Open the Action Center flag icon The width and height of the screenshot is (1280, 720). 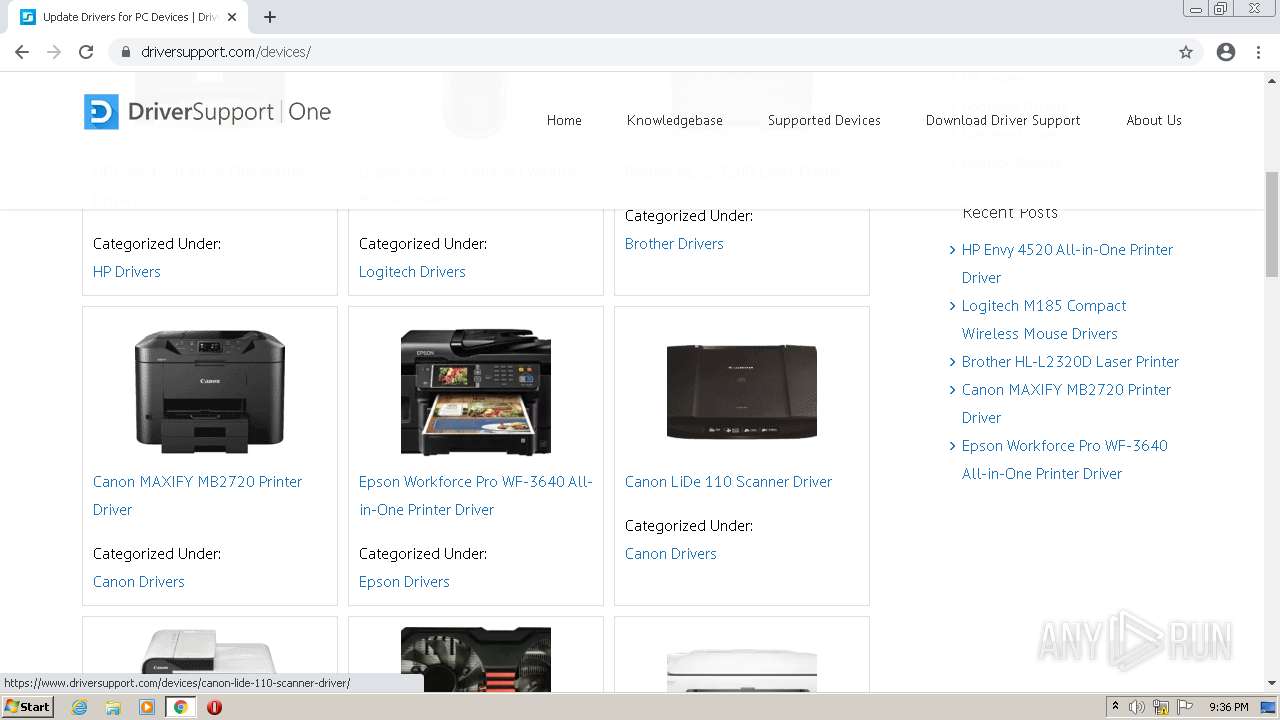pyautogui.click(x=1185, y=707)
